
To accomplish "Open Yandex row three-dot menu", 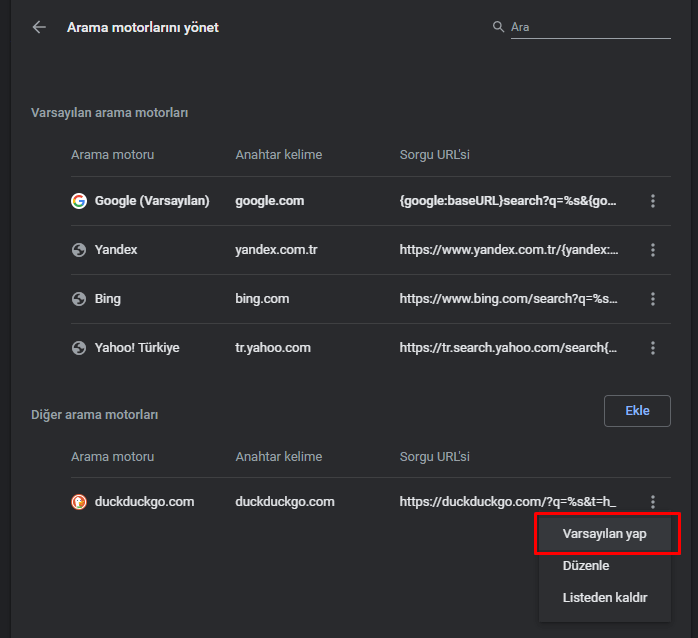I will 653,250.
